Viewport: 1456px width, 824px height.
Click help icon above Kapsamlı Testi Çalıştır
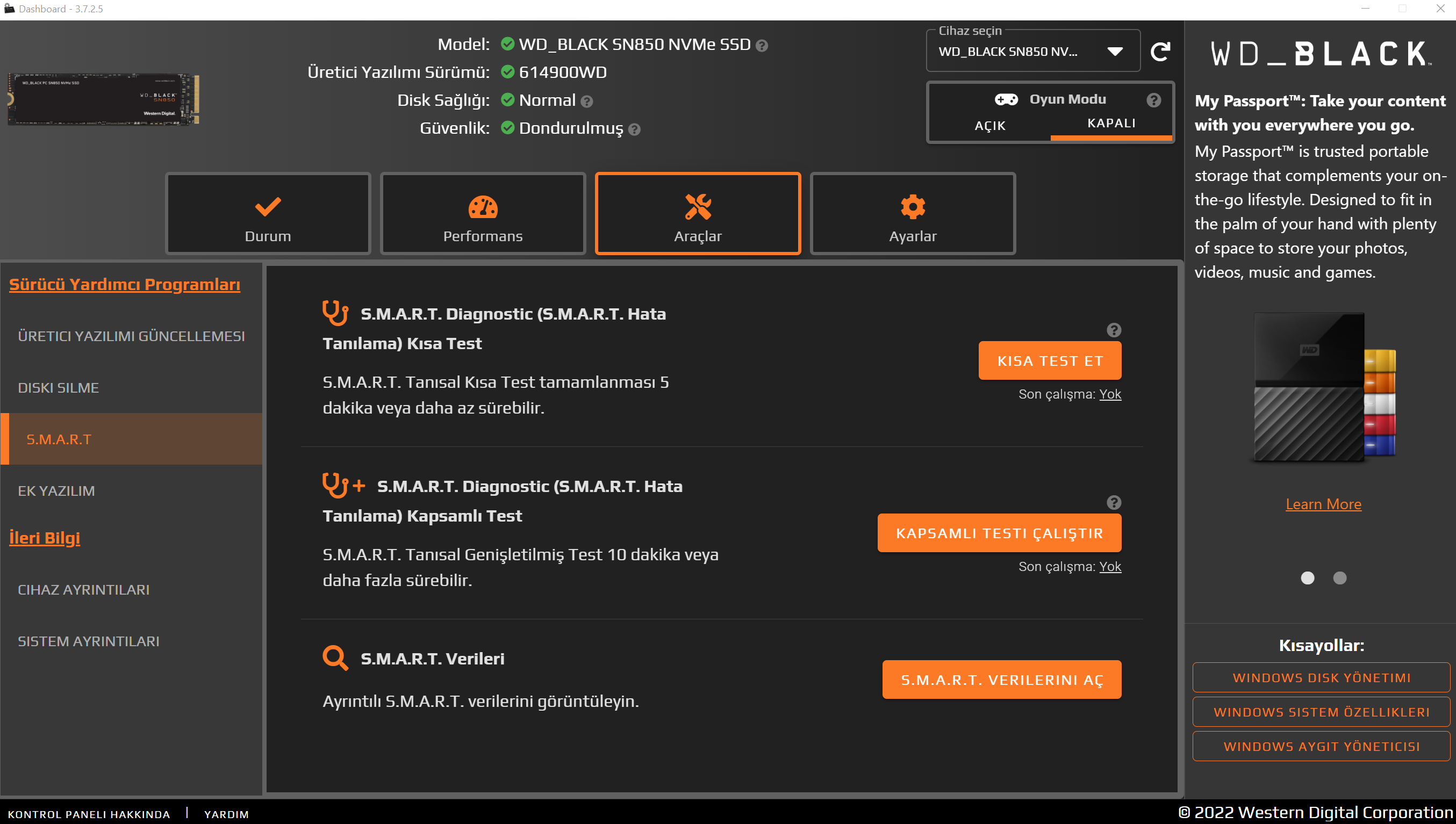click(x=1114, y=503)
